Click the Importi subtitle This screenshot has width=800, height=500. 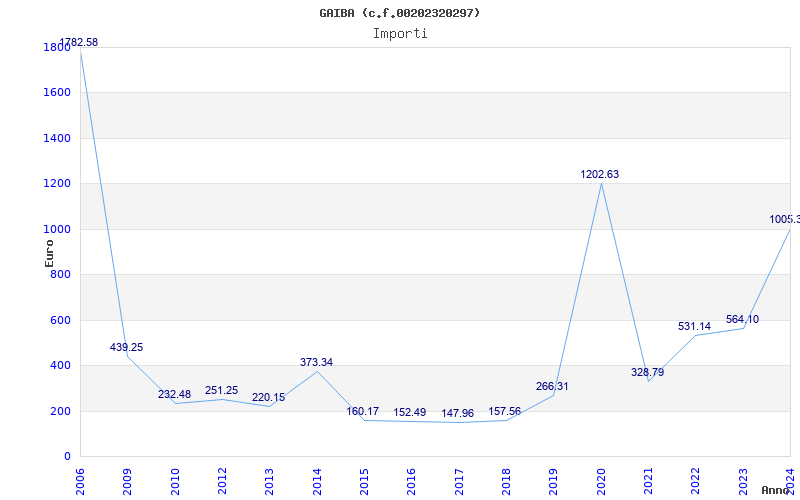pyautogui.click(x=400, y=34)
